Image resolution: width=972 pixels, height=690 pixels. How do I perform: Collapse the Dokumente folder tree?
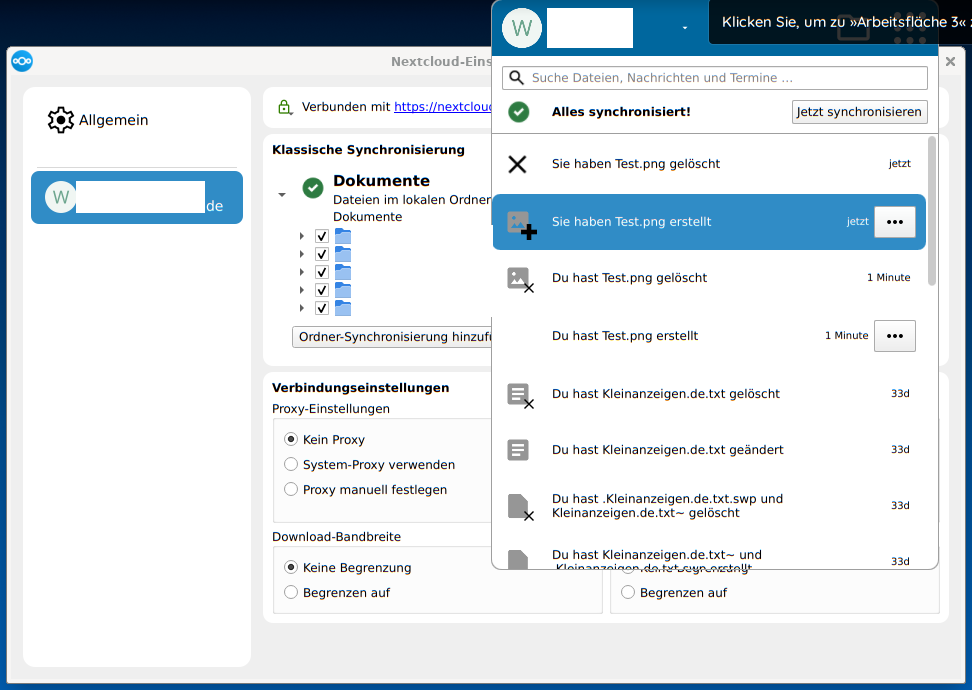[282, 195]
